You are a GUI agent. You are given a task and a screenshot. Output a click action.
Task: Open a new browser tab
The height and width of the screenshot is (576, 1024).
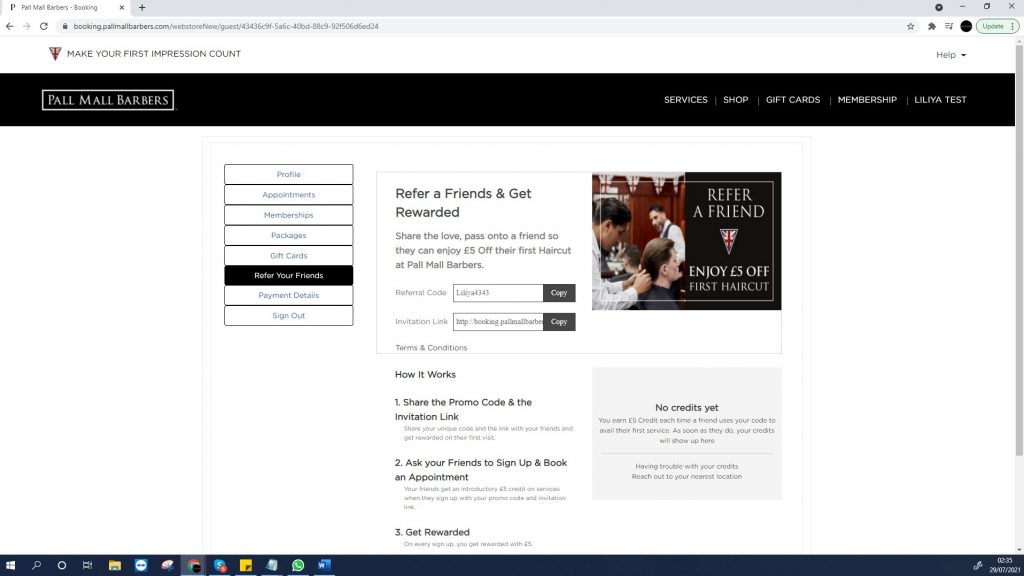coord(142,7)
